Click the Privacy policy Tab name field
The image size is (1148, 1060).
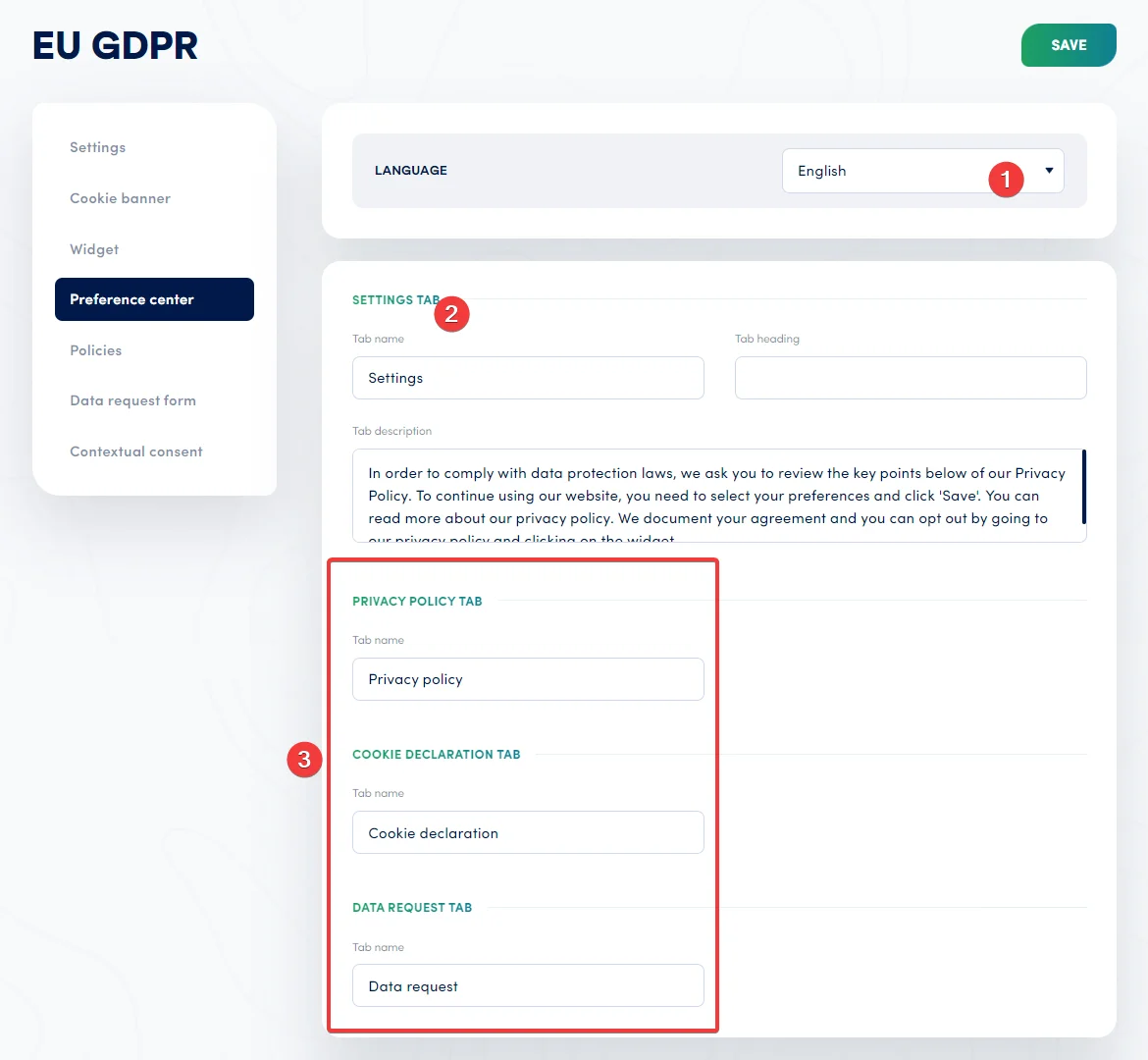click(x=528, y=679)
